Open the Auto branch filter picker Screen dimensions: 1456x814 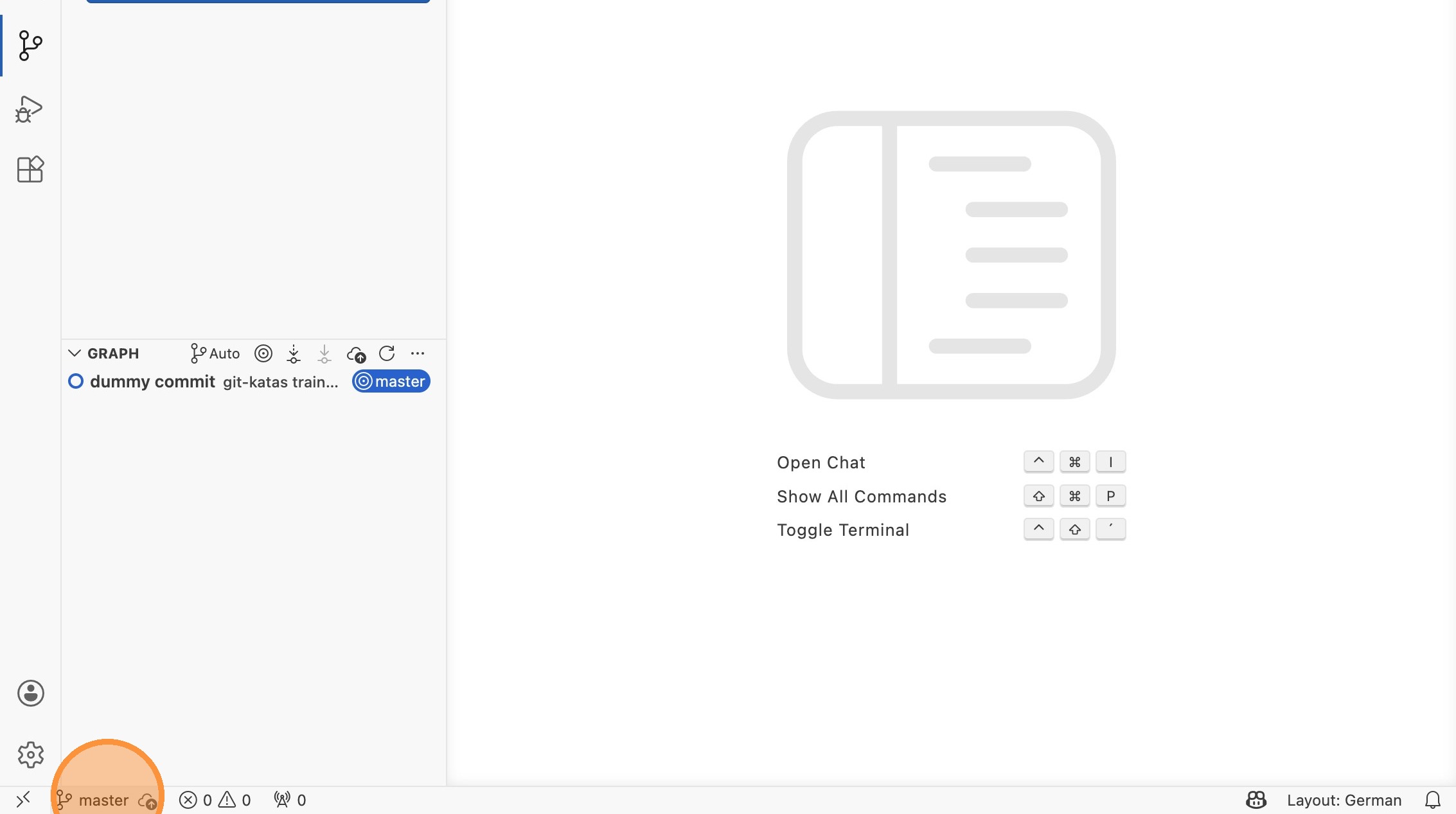[x=215, y=353]
